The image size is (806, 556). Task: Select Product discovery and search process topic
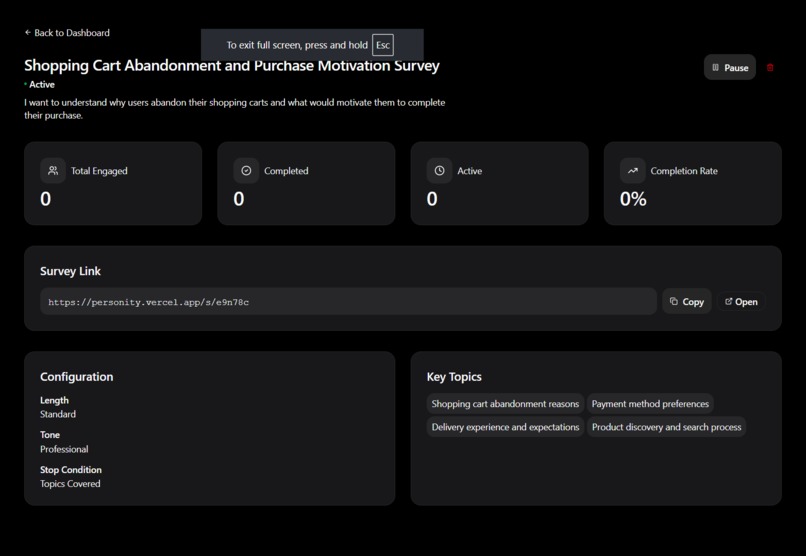667,427
